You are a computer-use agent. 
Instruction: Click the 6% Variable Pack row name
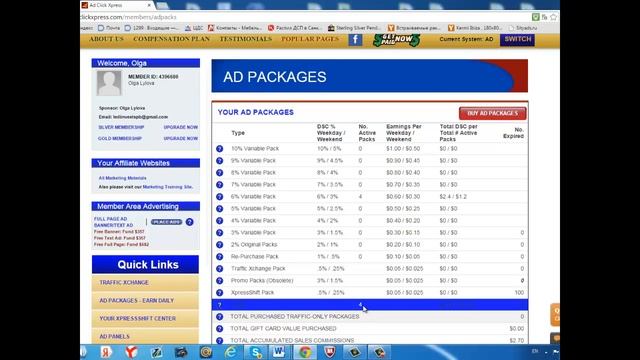pos(253,197)
